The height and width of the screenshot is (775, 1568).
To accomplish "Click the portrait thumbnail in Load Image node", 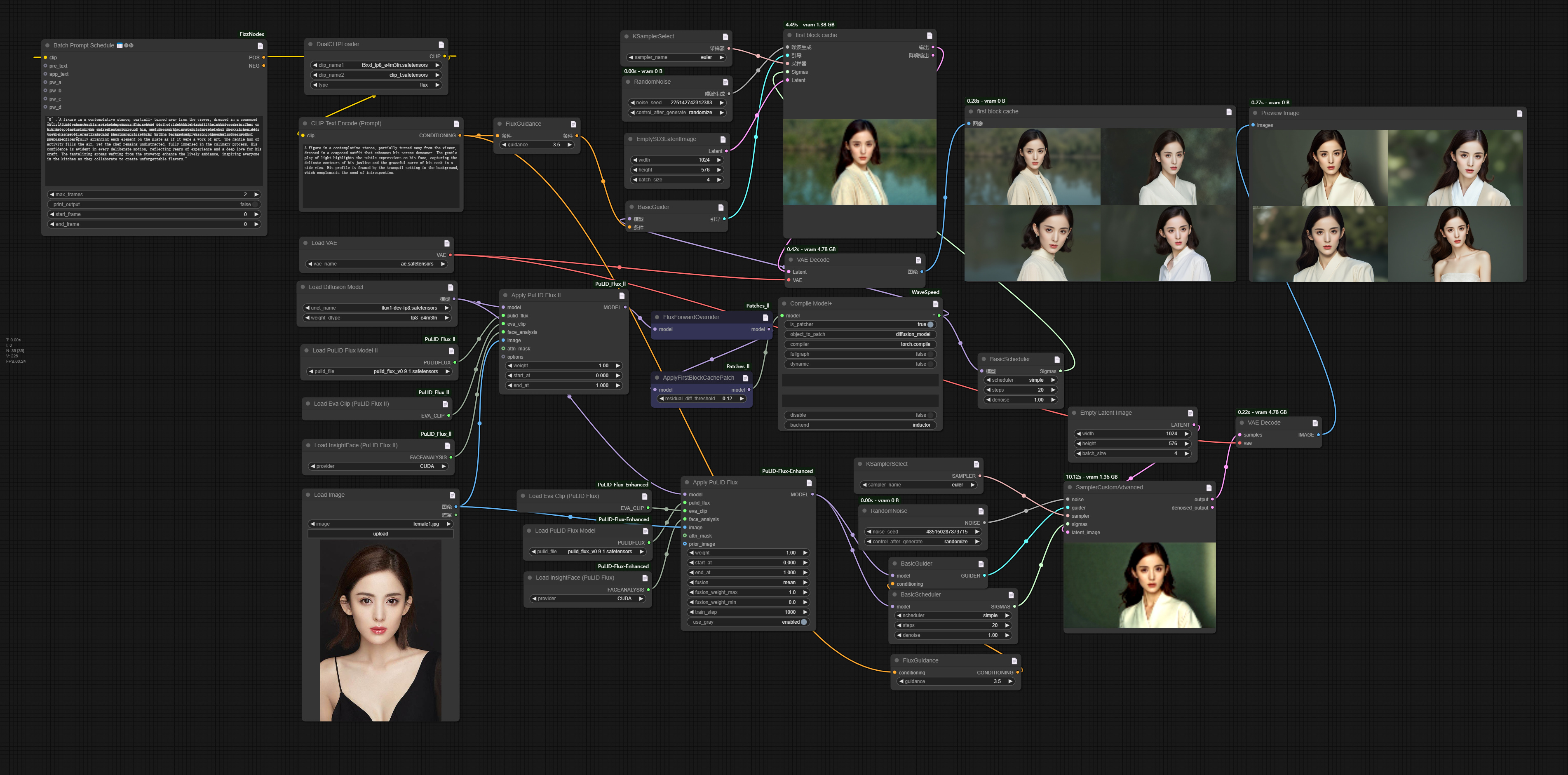I will [x=380, y=631].
